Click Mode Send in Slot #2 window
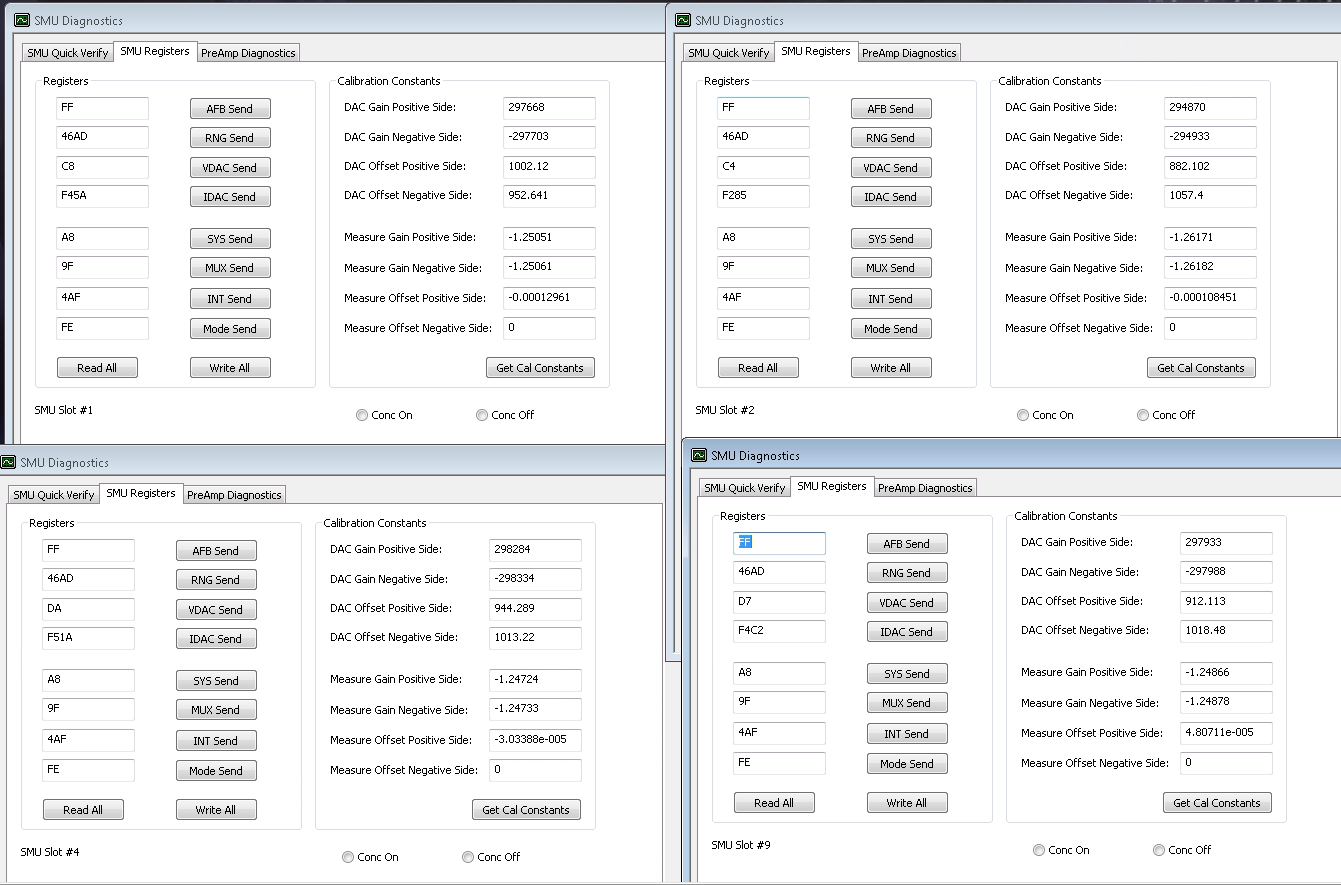The height and width of the screenshot is (885, 1341). click(891, 329)
